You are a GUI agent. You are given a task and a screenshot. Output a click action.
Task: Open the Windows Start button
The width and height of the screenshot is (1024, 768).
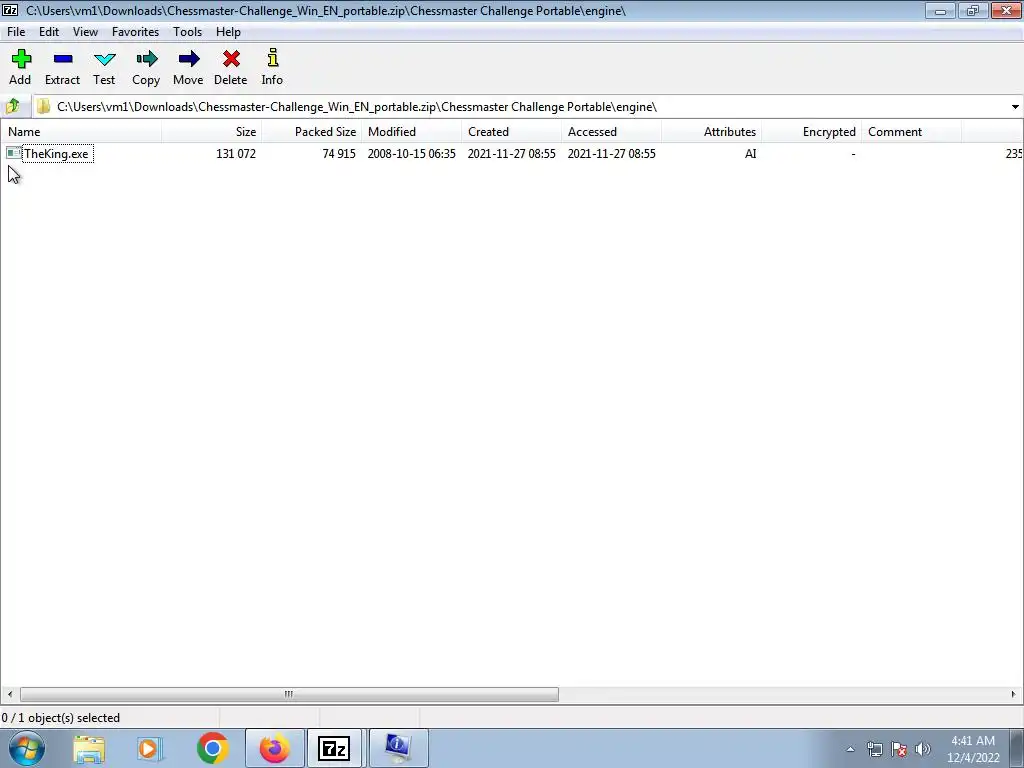[x=27, y=748]
